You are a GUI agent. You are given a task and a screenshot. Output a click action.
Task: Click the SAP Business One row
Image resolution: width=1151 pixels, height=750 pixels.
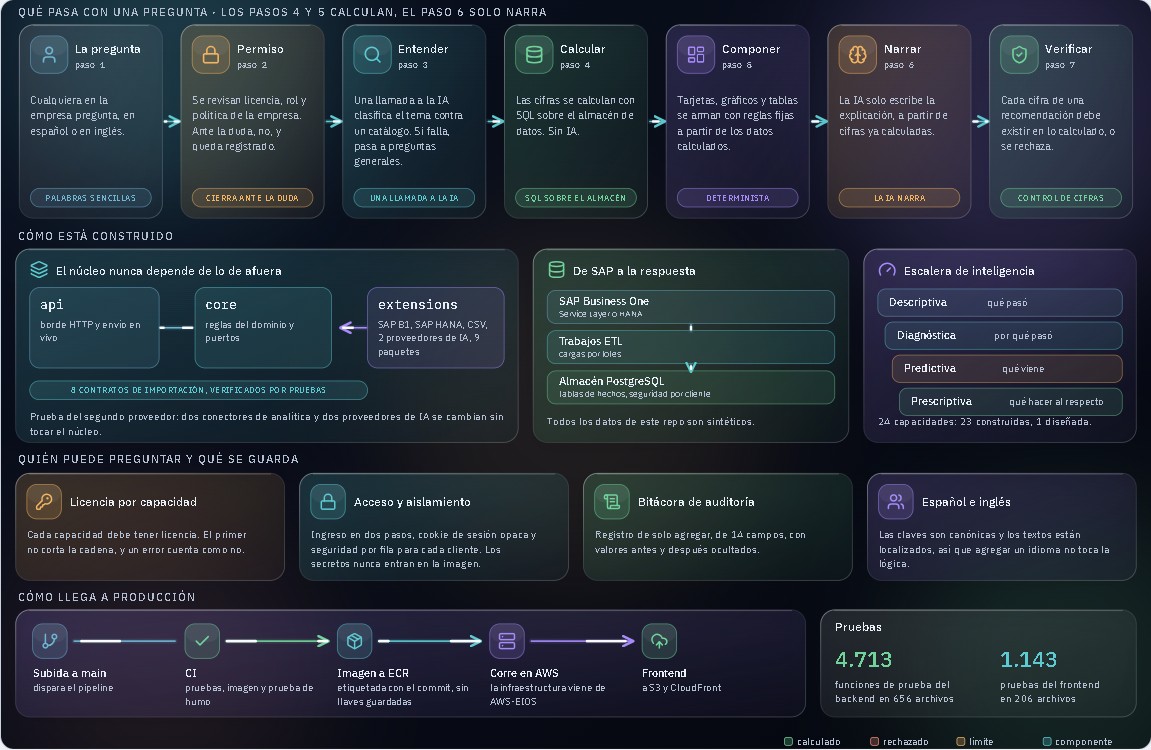tap(691, 307)
